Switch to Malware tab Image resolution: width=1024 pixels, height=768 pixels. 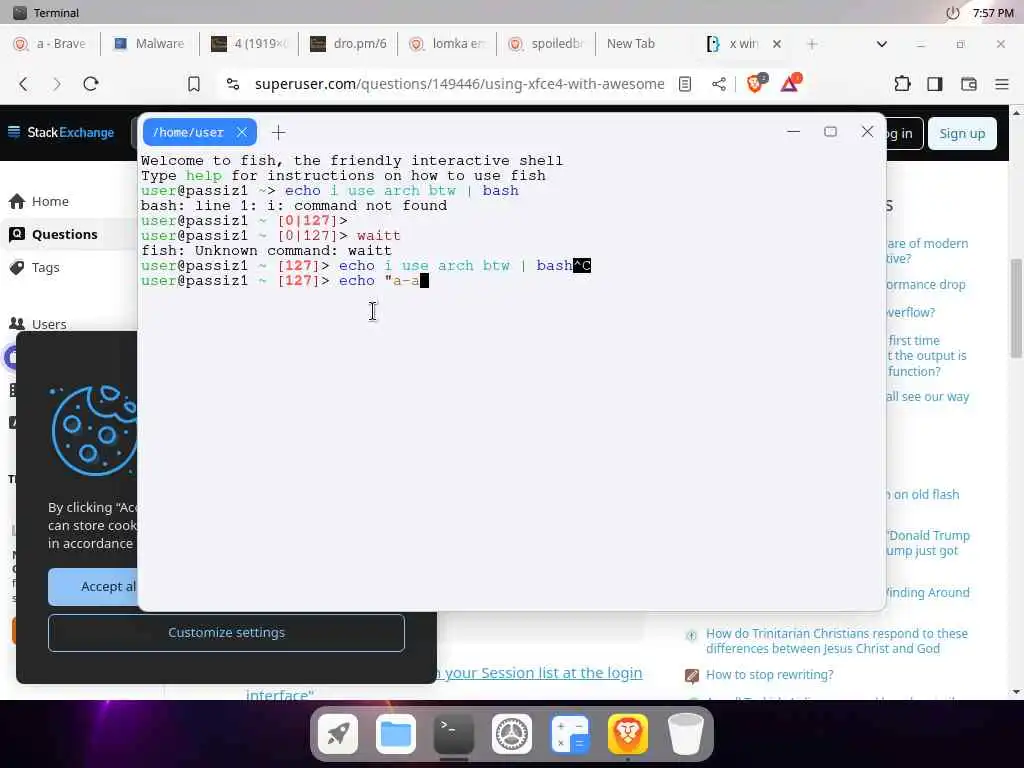[150, 44]
